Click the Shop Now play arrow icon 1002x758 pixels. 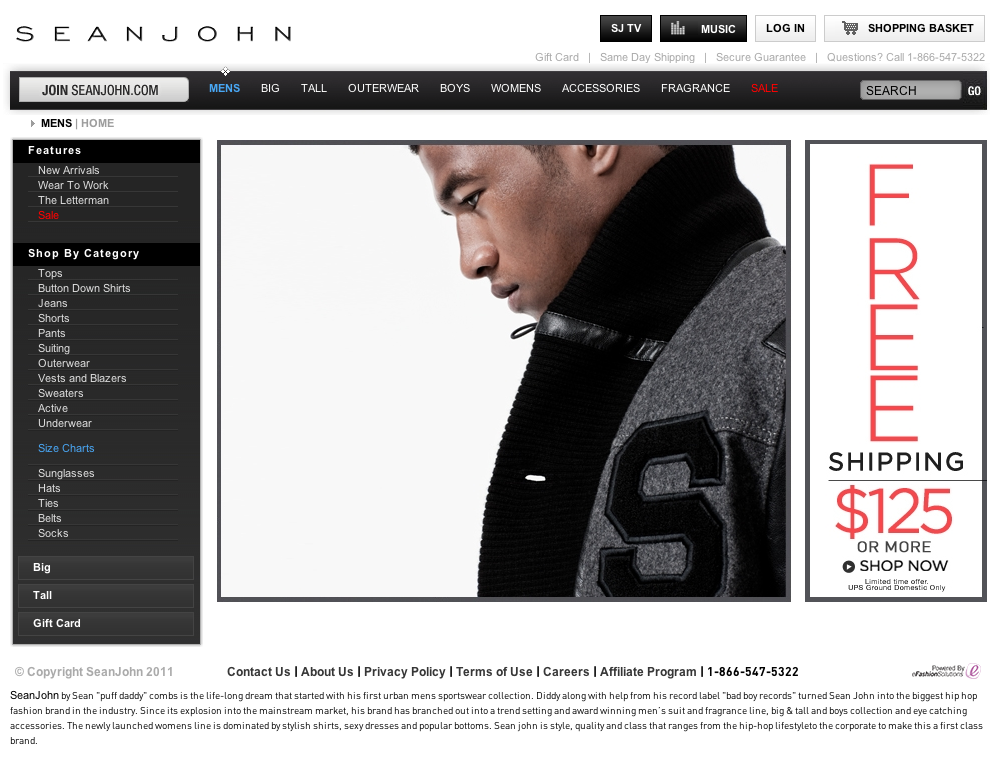(x=849, y=566)
